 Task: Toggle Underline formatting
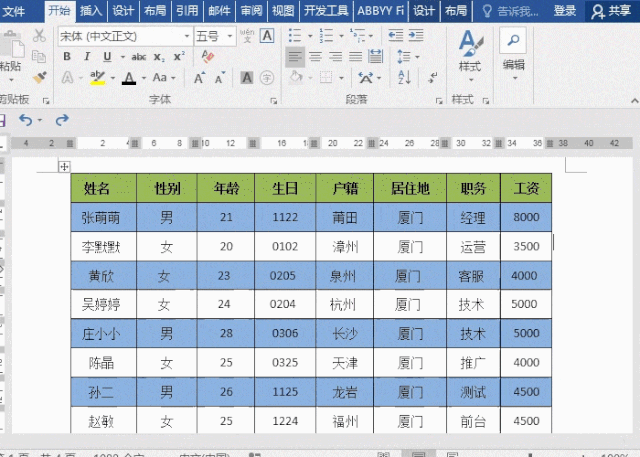107,56
